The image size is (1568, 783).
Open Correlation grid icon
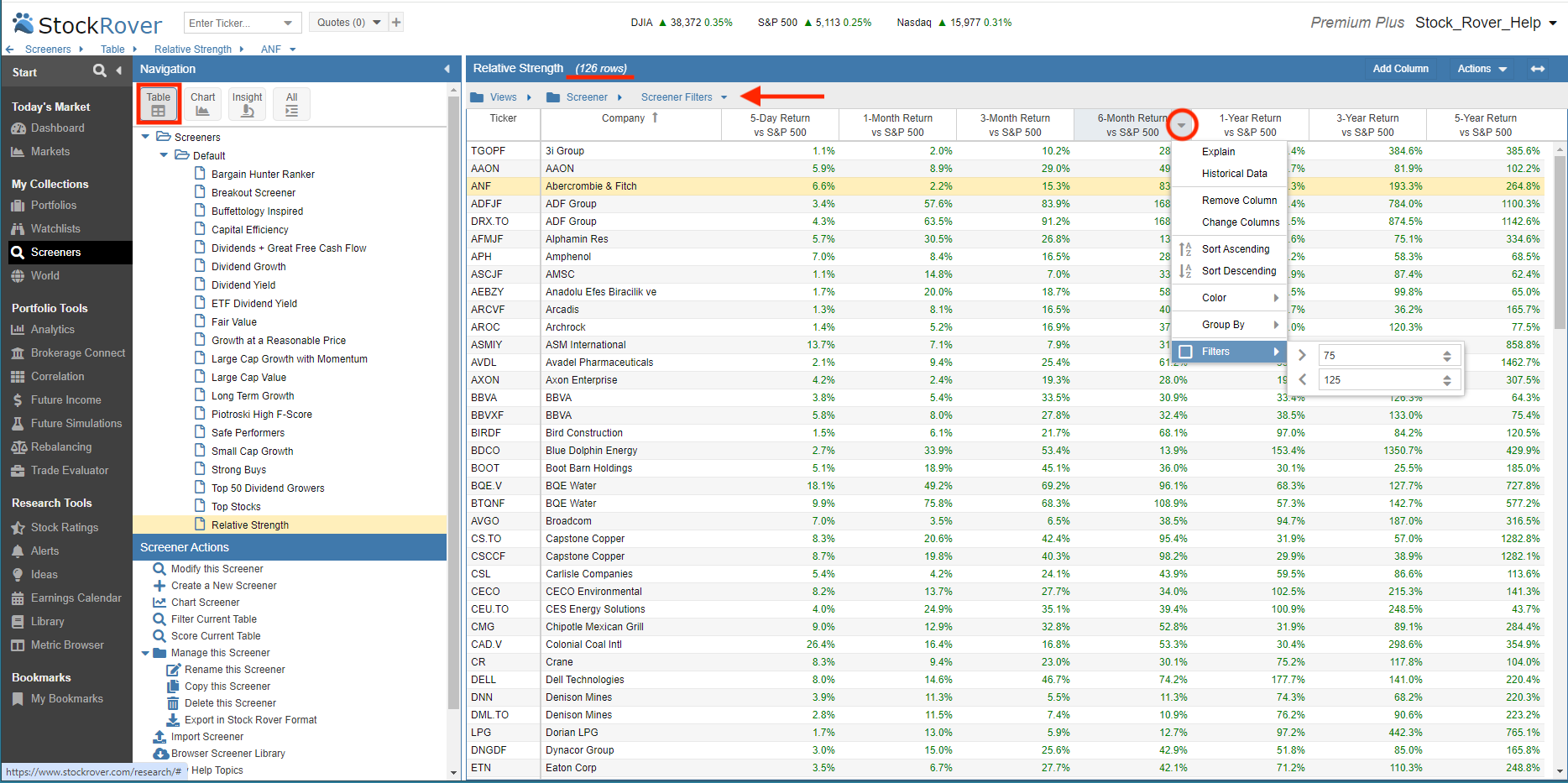(x=18, y=377)
